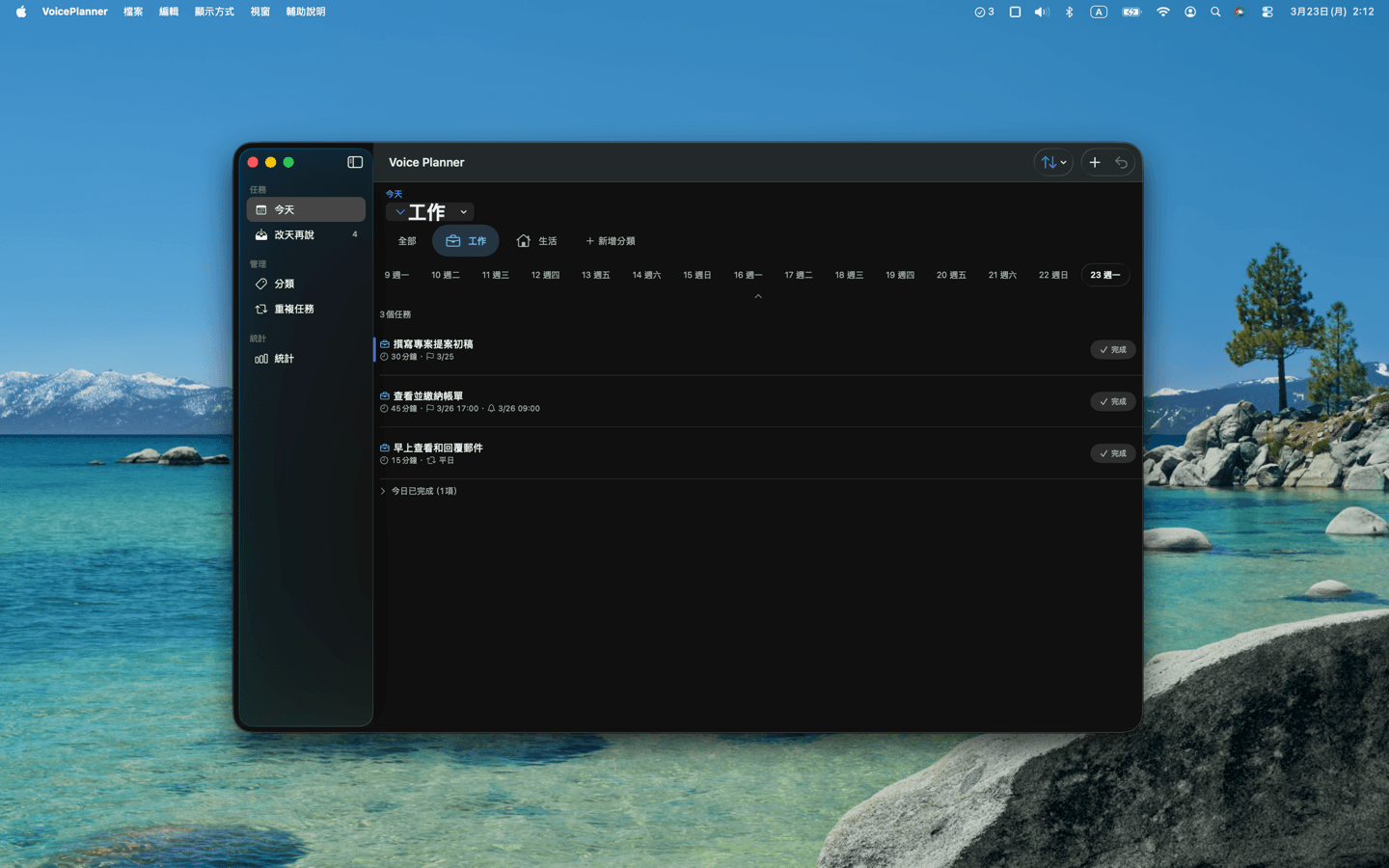Select the 改天再說 inbox icon
Viewport: 1389px width, 868px height.
click(x=260, y=234)
